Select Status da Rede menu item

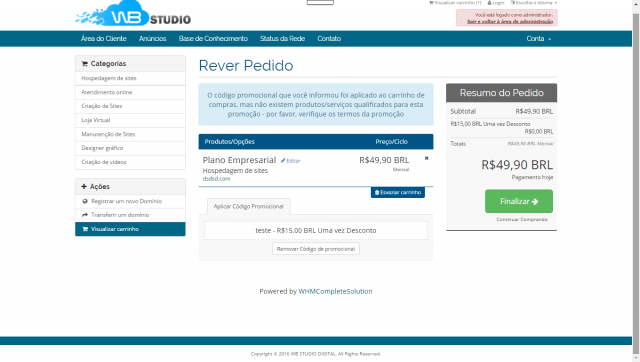pyautogui.click(x=282, y=39)
